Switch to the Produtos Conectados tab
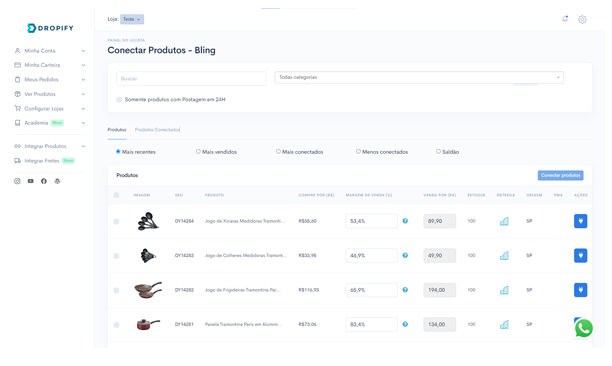Screen dimensions: 612x366 tap(157, 130)
